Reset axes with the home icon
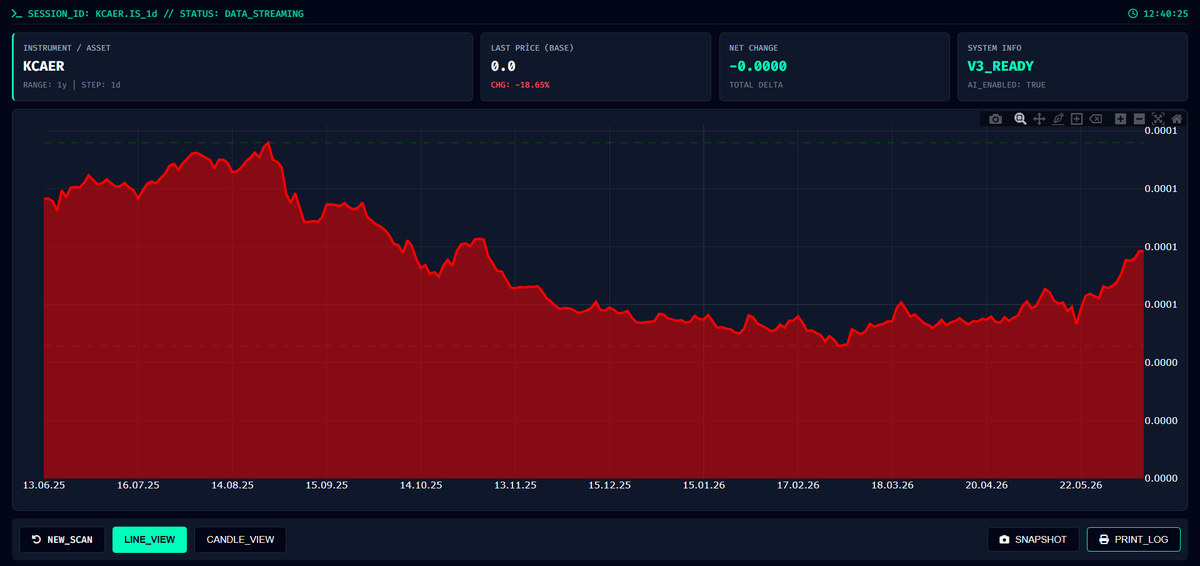Screen dimensions: 1200x566 pos(1177,119)
